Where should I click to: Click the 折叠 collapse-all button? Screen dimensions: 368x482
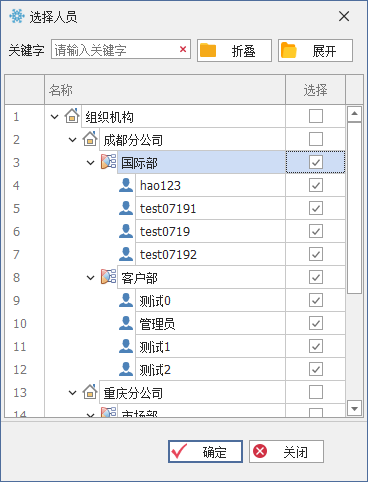pyautogui.click(x=234, y=51)
